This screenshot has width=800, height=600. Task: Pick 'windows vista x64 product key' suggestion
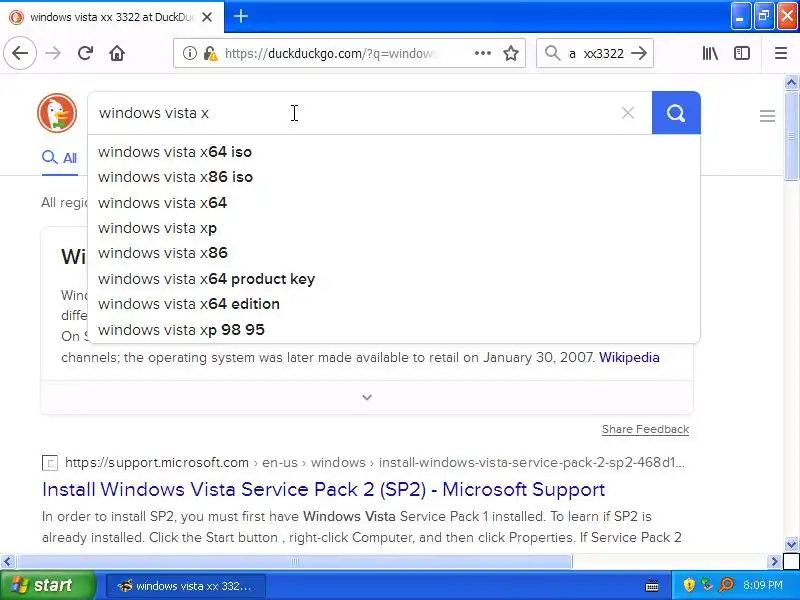coord(394,279)
